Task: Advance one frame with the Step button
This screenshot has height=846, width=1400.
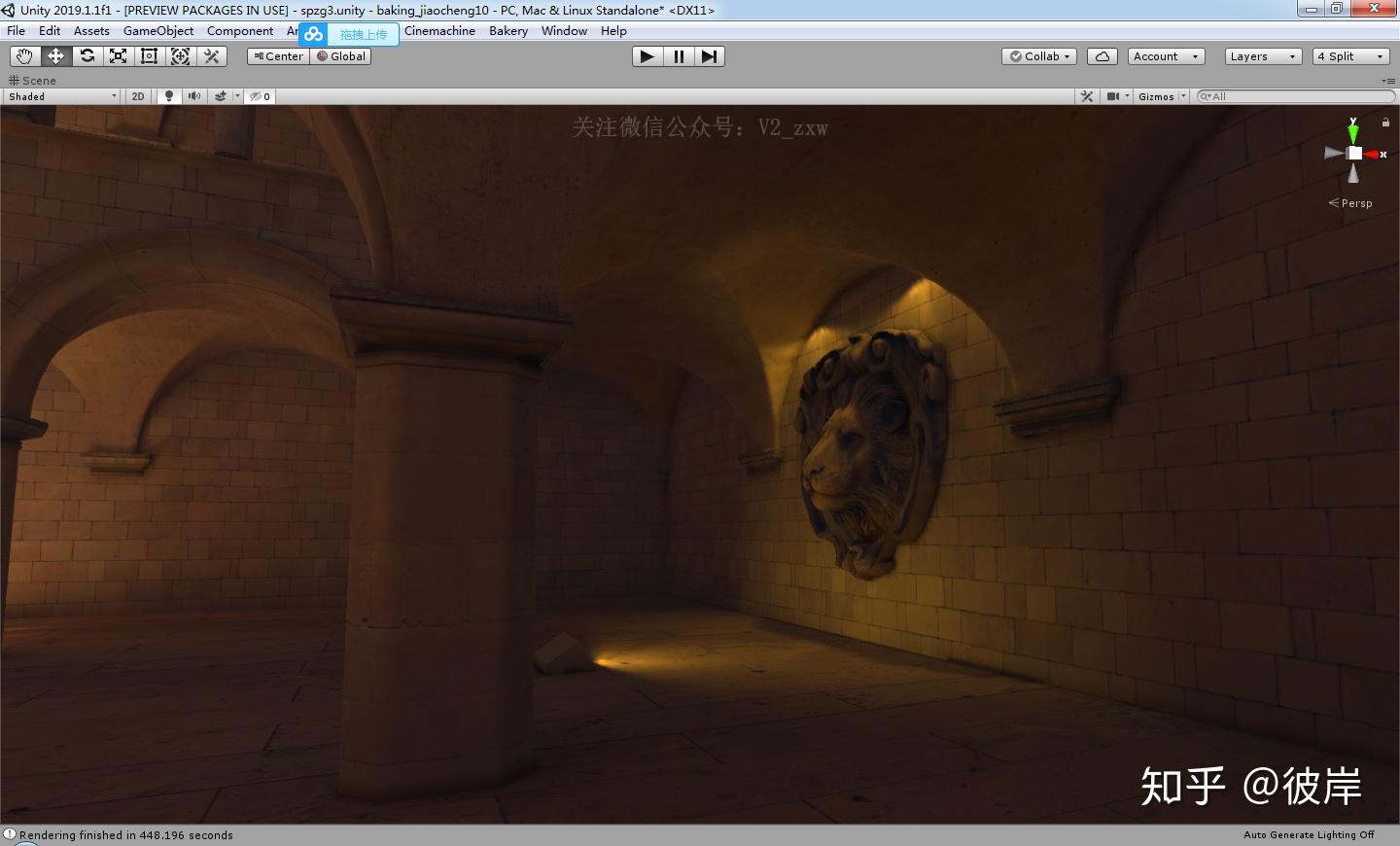Action: (710, 56)
